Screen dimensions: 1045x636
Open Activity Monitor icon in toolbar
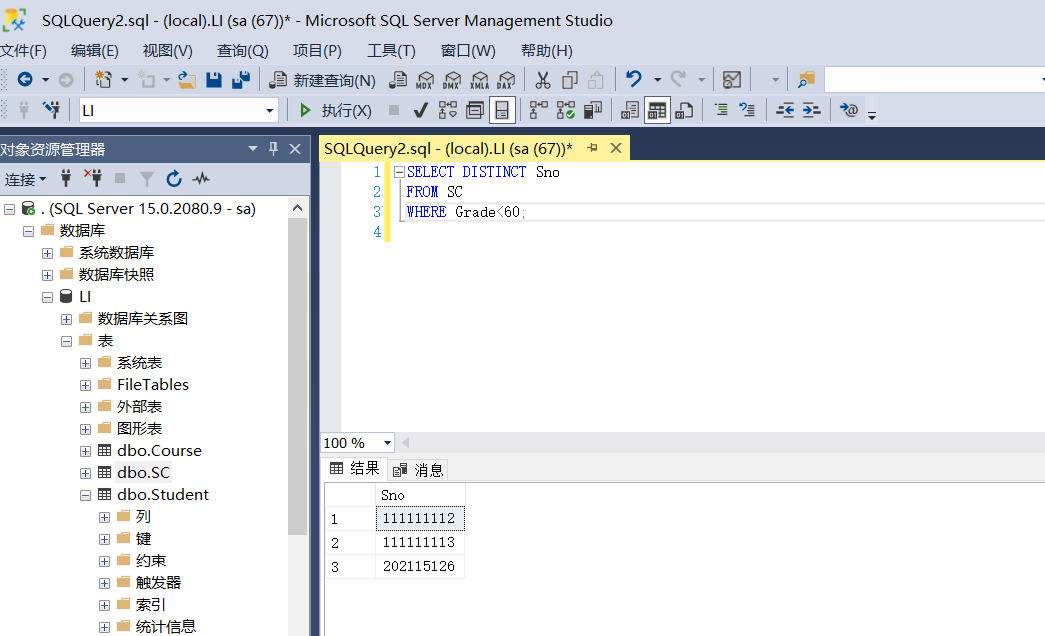732,80
